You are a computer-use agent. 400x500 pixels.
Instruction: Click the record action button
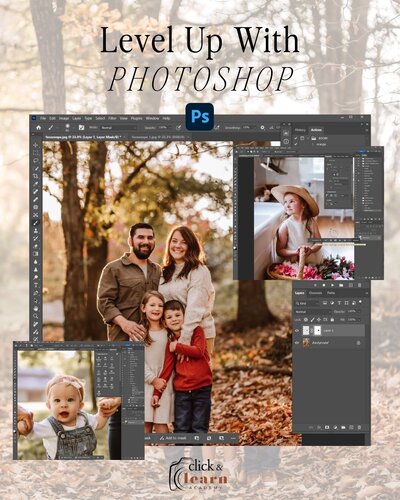[324, 285]
